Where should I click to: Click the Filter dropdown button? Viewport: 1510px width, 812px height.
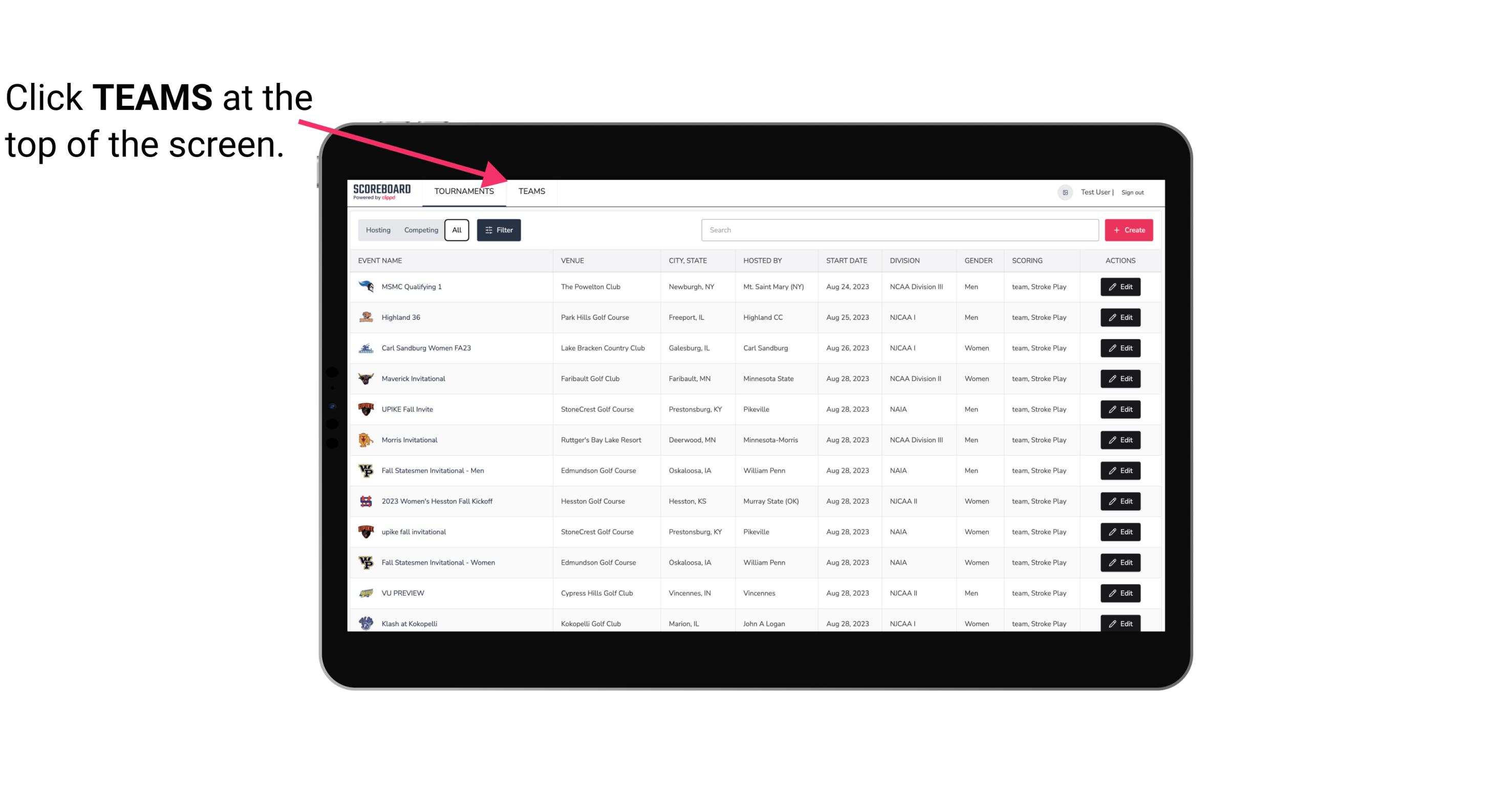coord(499,230)
